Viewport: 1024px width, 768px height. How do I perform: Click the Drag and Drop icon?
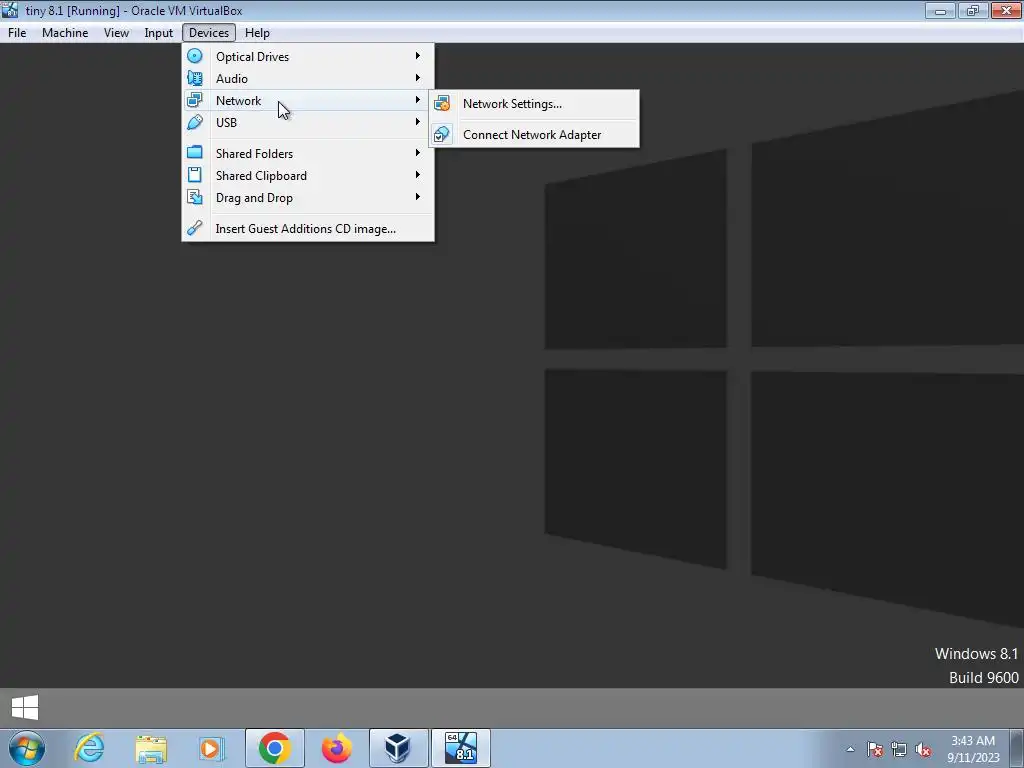click(195, 197)
